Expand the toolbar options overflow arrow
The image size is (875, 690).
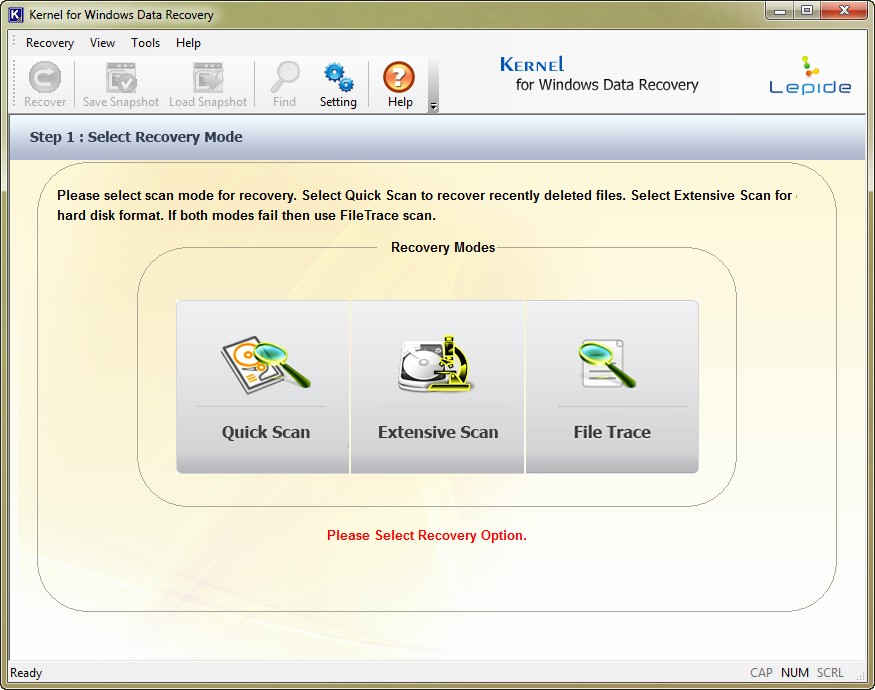(433, 105)
